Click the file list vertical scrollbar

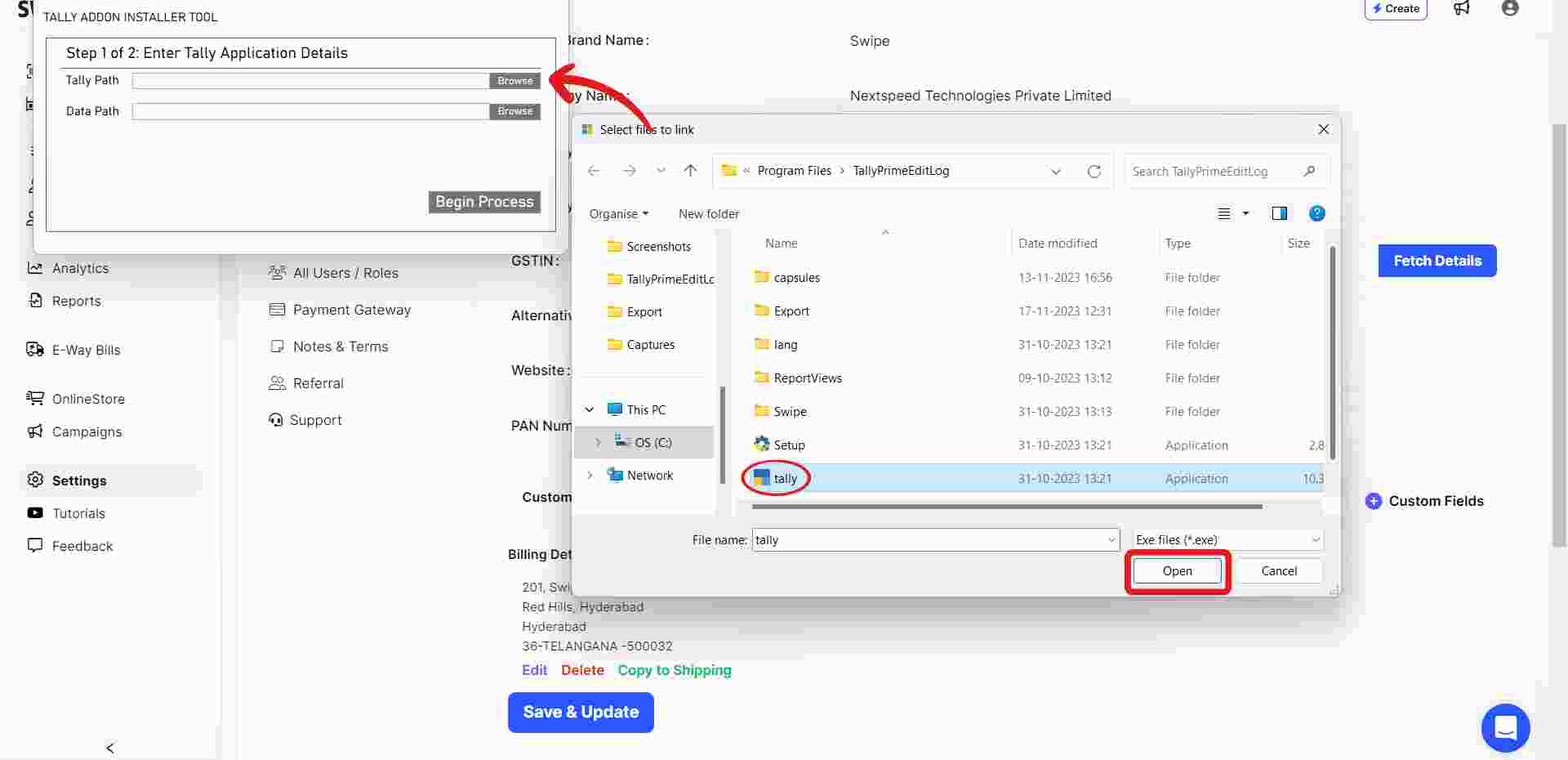coord(1333,351)
